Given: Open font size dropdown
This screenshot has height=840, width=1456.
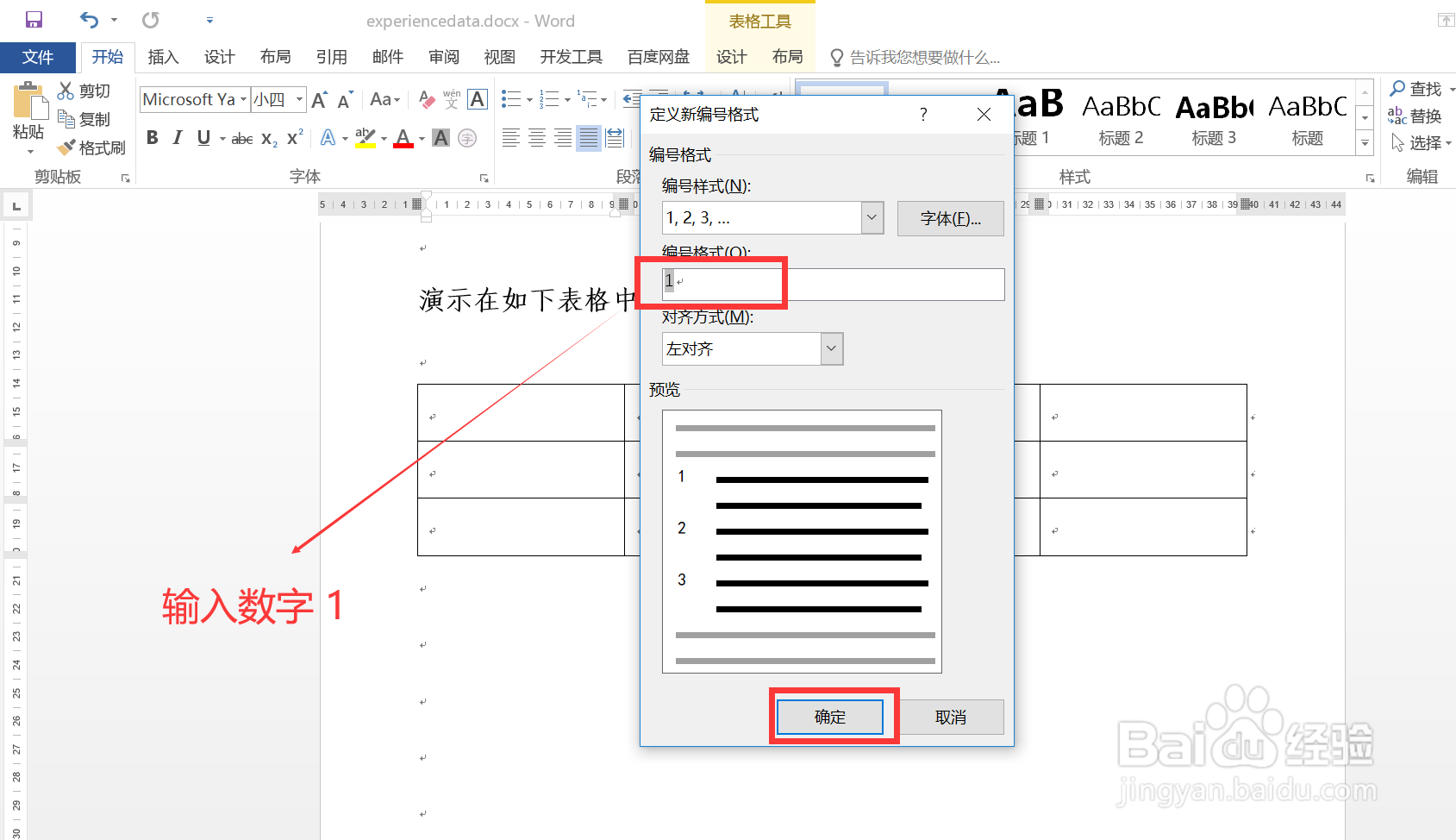Looking at the screenshot, I should 300,100.
